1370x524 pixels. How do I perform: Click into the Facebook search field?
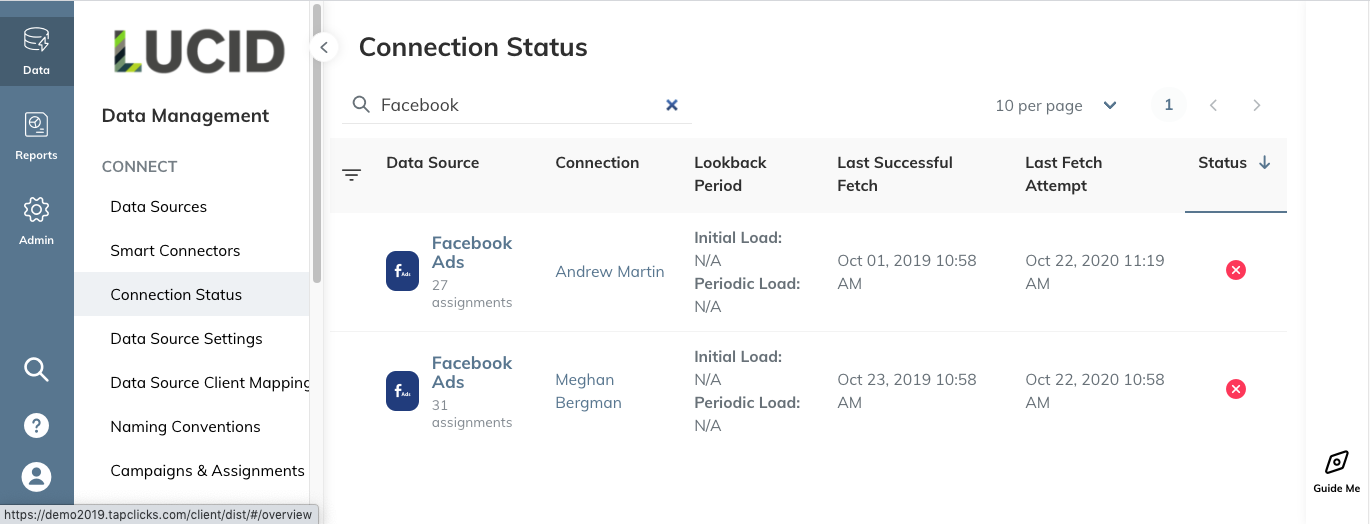click(x=517, y=105)
